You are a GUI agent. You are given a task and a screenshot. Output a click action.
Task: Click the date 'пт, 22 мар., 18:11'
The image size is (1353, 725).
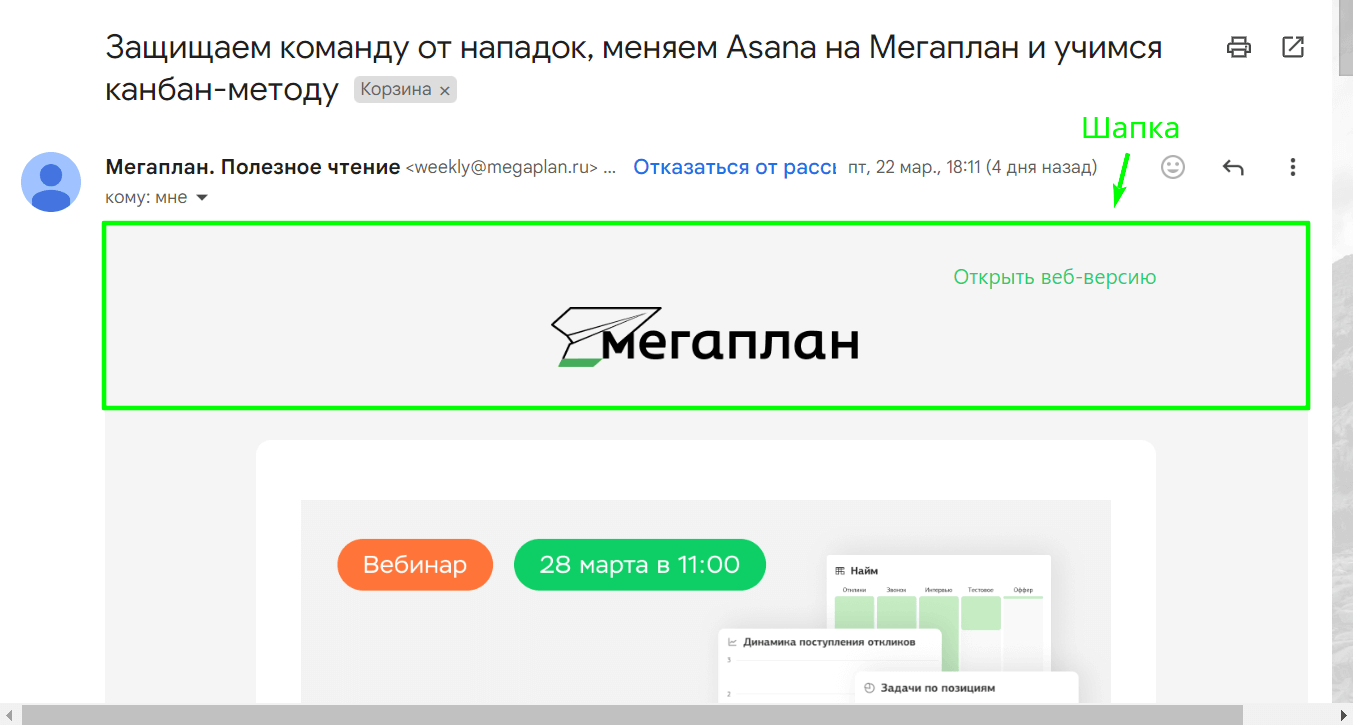click(914, 167)
